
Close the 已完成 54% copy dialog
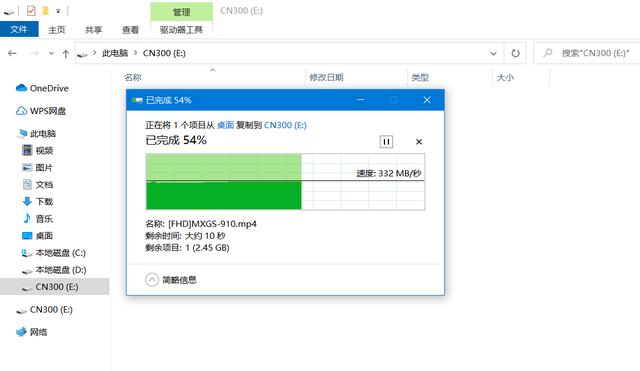click(427, 100)
